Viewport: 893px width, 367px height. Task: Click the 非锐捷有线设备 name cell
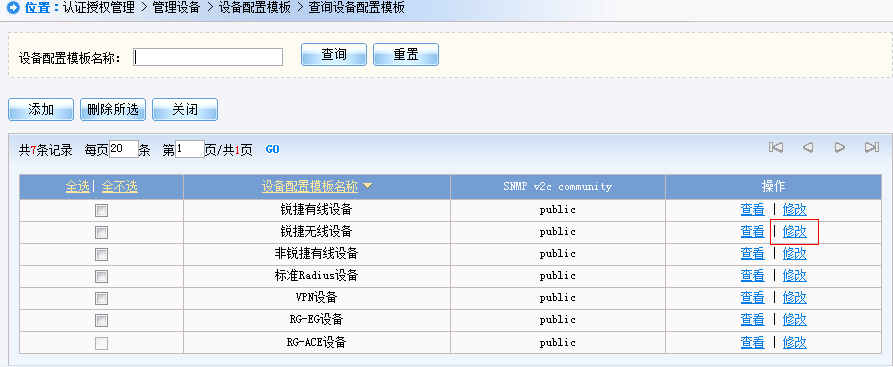pyautogui.click(x=316, y=254)
